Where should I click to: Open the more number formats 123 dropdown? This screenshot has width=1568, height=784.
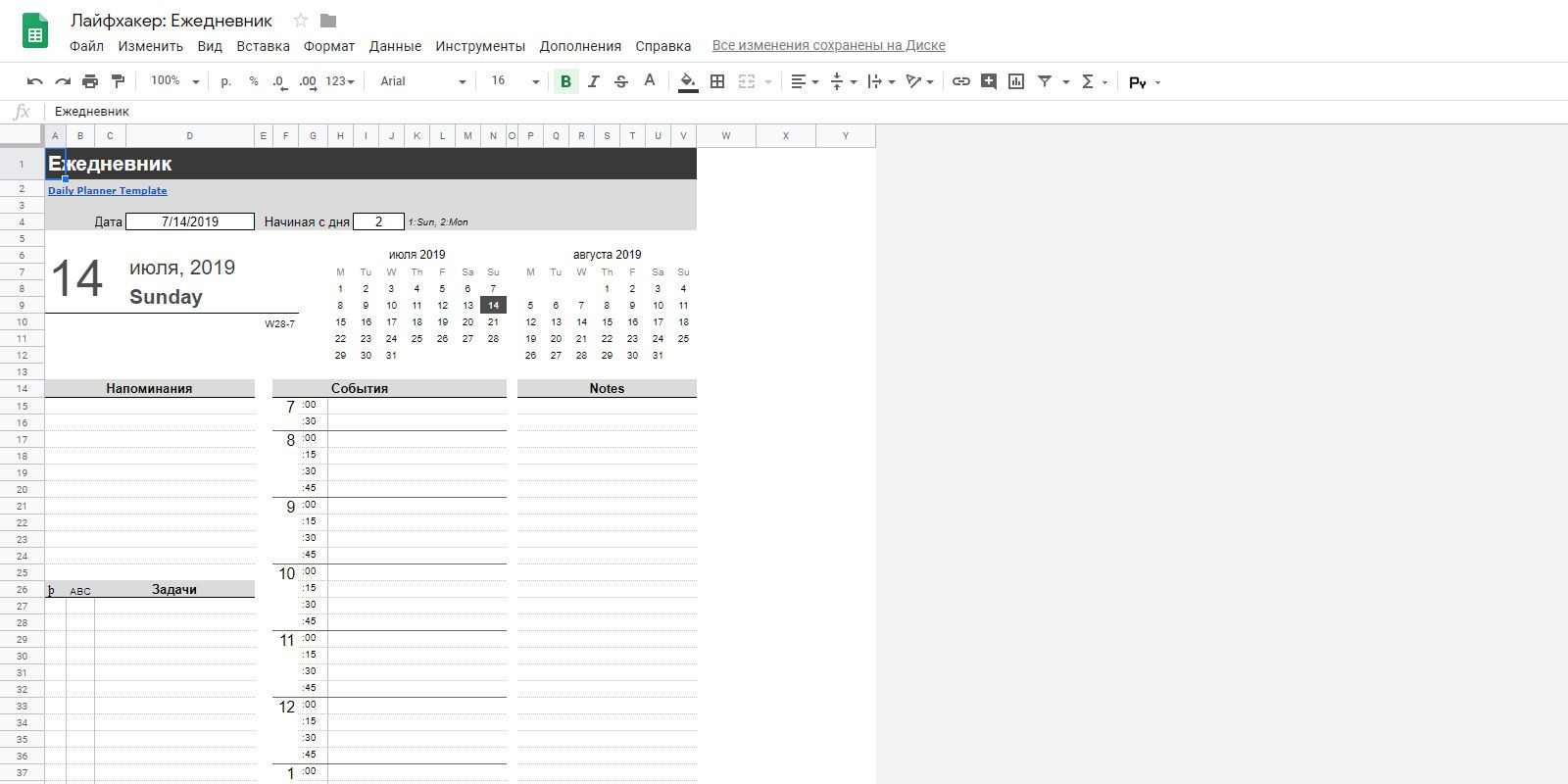(x=340, y=81)
